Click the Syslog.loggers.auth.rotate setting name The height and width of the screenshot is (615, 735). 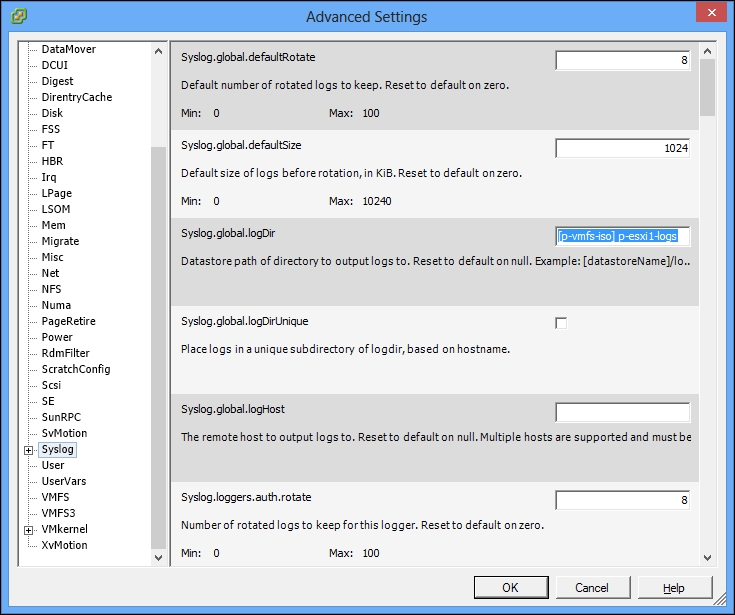click(246, 497)
